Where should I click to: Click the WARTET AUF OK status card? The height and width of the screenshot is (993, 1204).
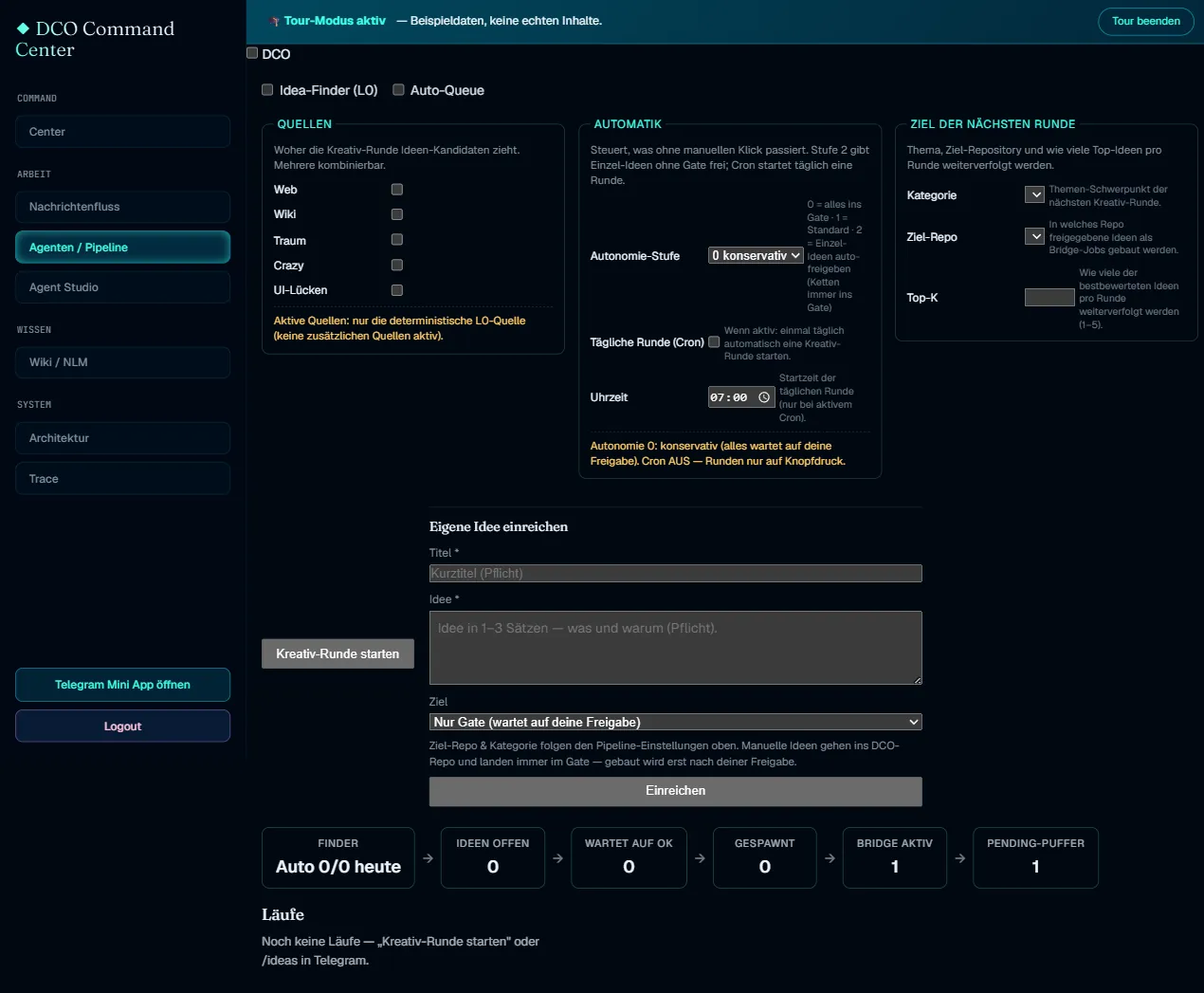[x=629, y=857]
